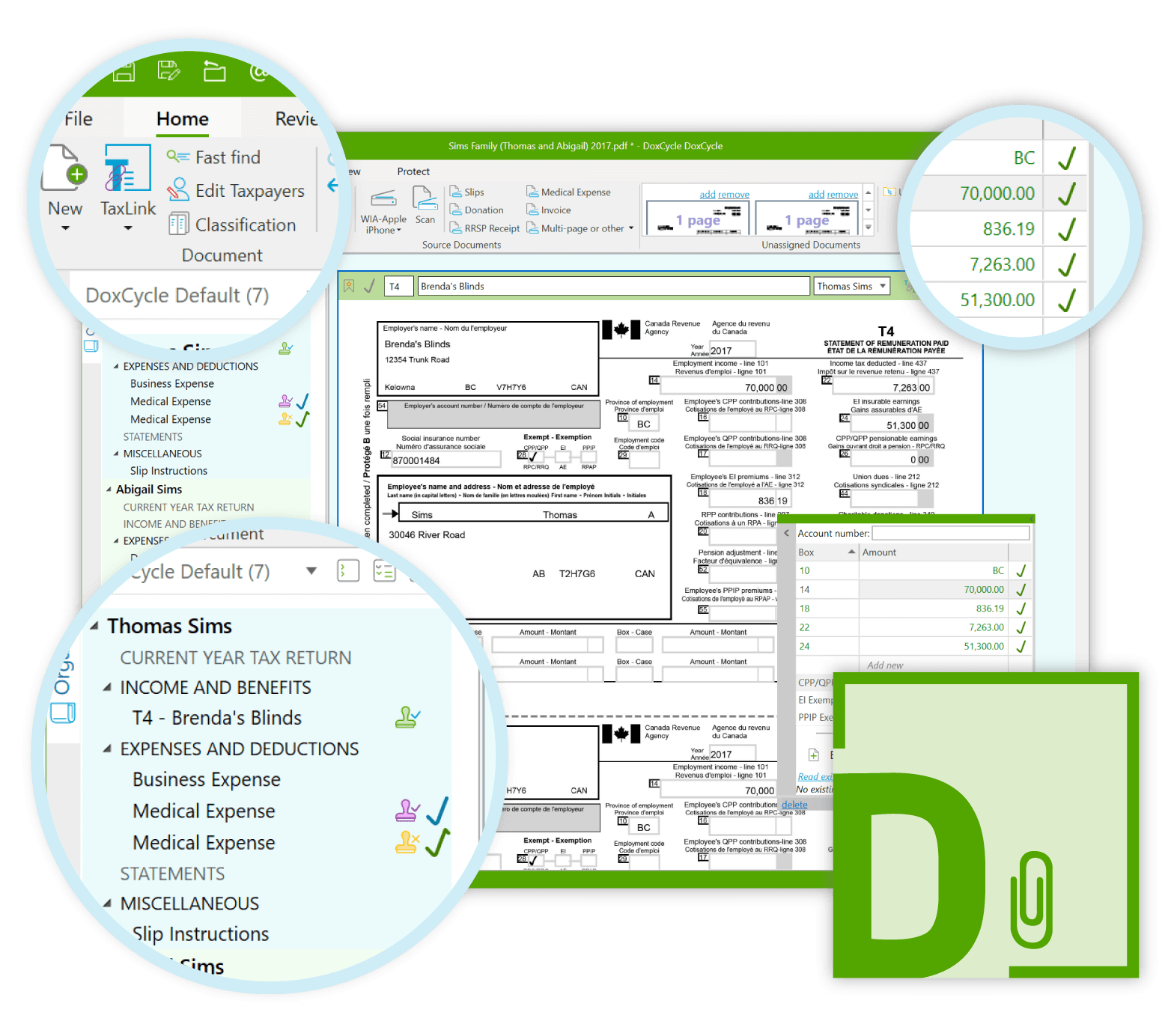This screenshot has height=1036, width=1171.
Task: Click remove link above second 1 page thumbnail
Action: click(843, 195)
